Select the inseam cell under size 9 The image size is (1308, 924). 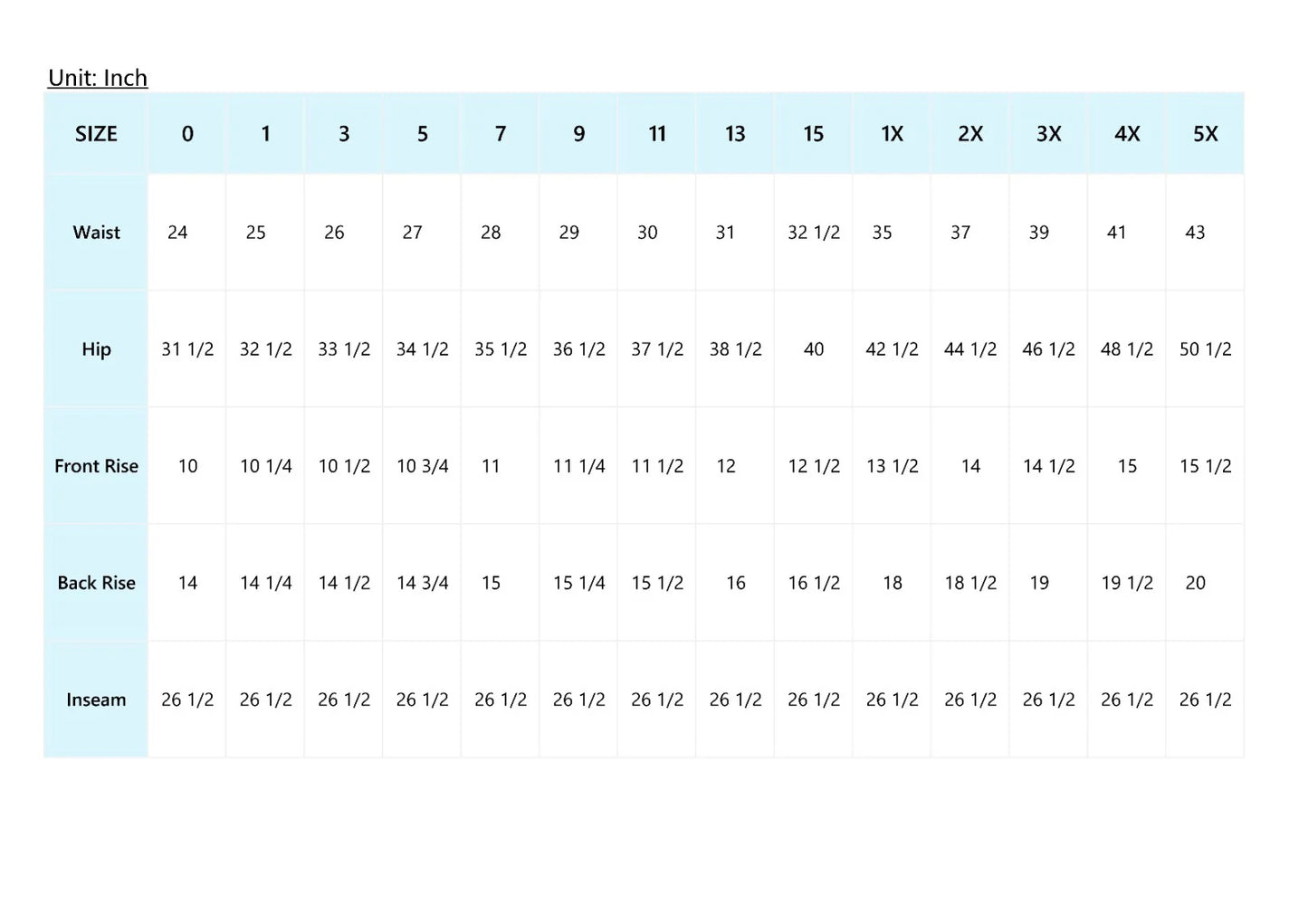click(578, 700)
